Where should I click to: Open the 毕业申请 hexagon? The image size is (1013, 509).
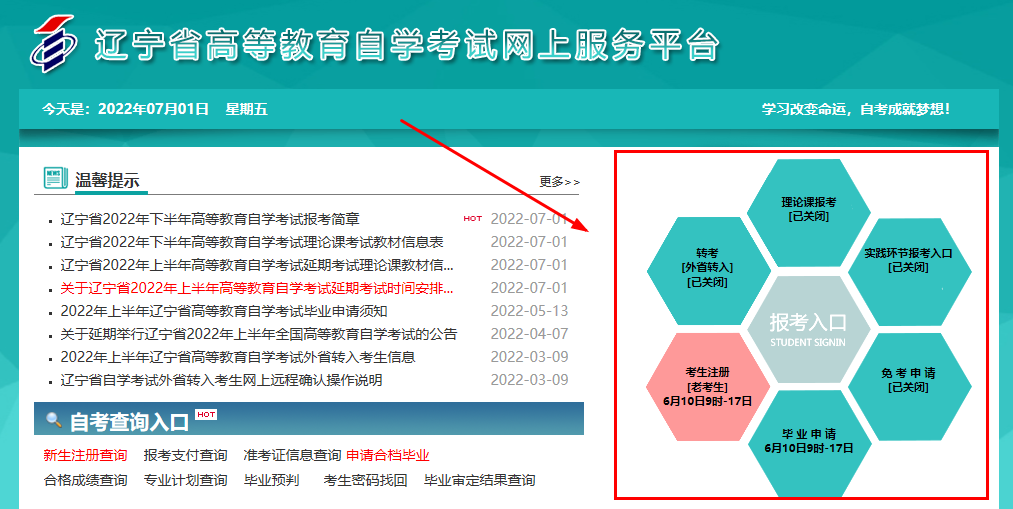pyautogui.click(x=808, y=441)
